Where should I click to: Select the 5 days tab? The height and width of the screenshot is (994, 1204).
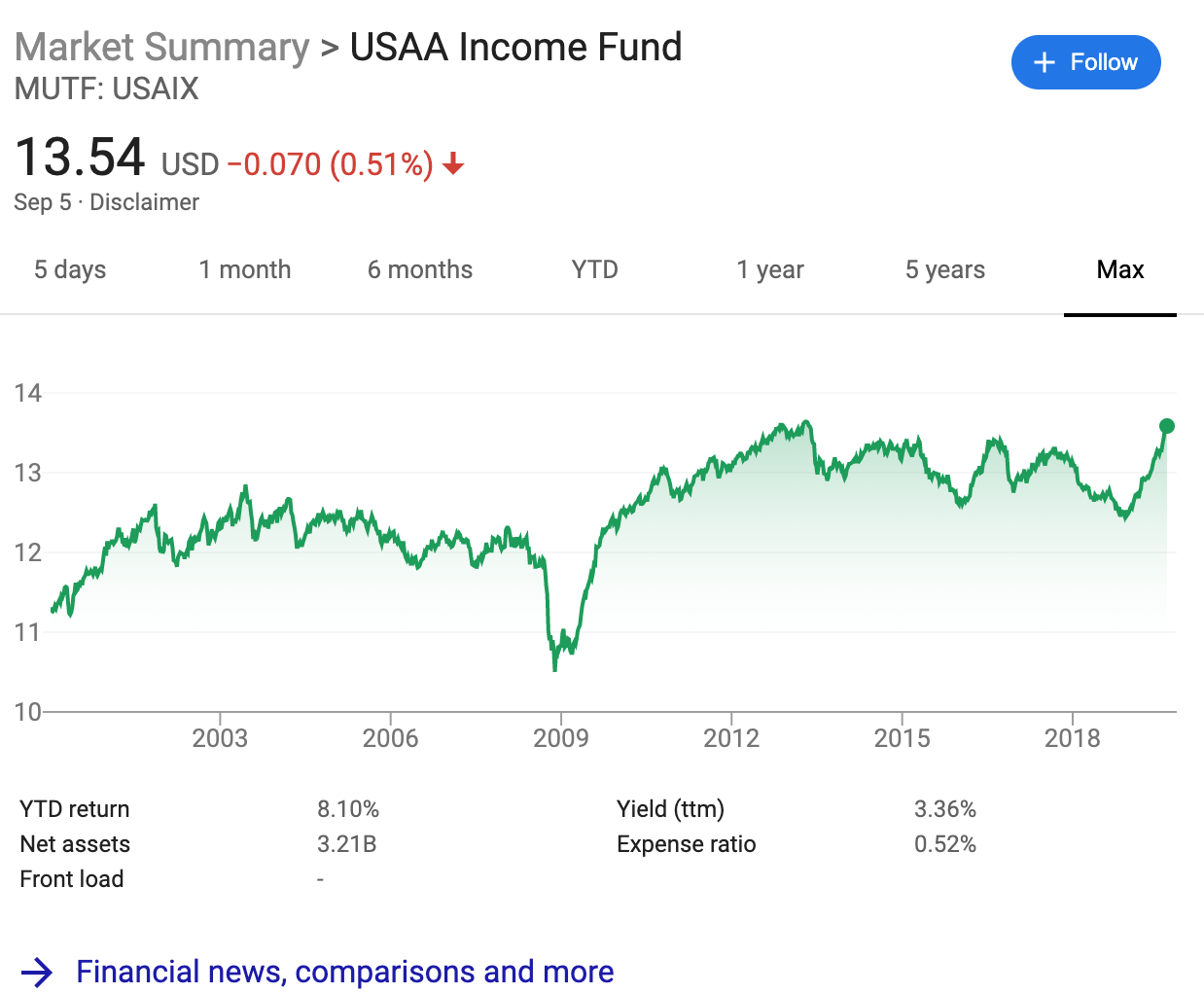(70, 269)
